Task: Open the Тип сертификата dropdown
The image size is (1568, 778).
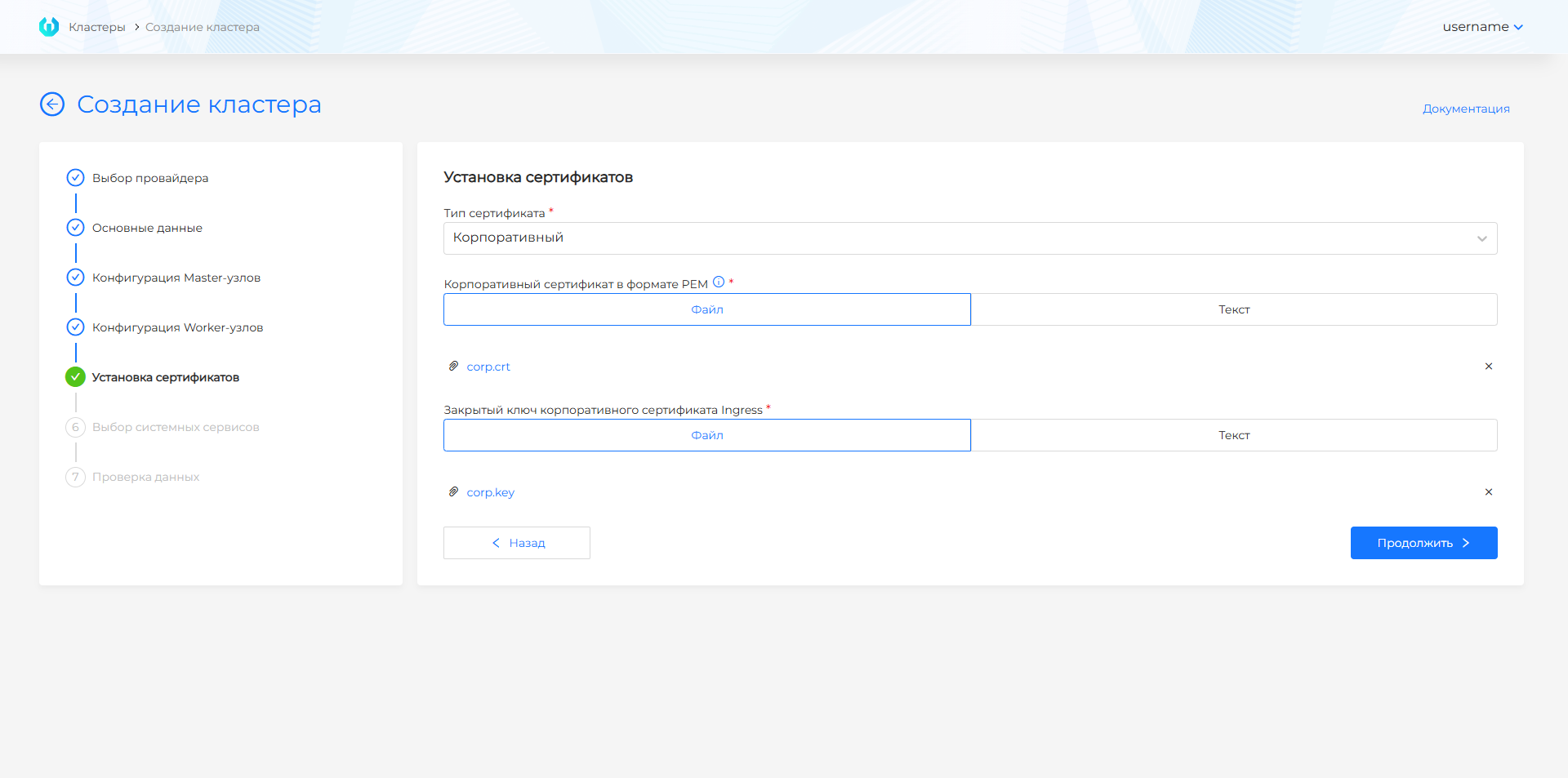Action: [x=969, y=238]
